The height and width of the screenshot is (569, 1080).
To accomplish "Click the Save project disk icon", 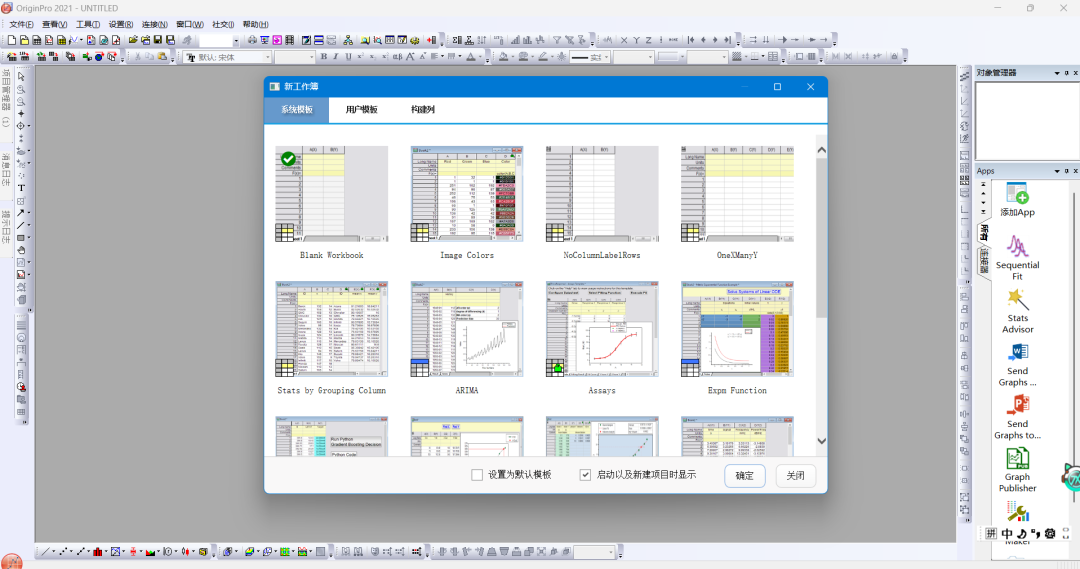I will (x=158, y=40).
